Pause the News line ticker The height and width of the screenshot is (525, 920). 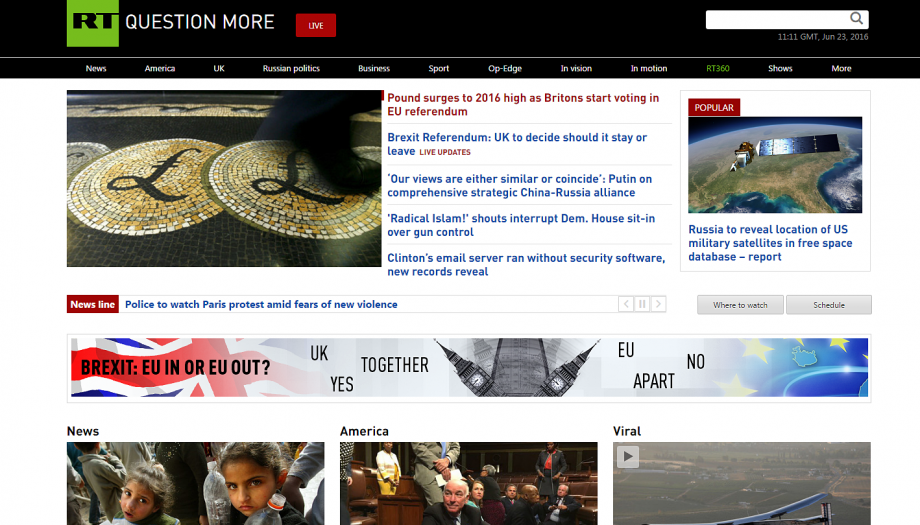tap(642, 304)
